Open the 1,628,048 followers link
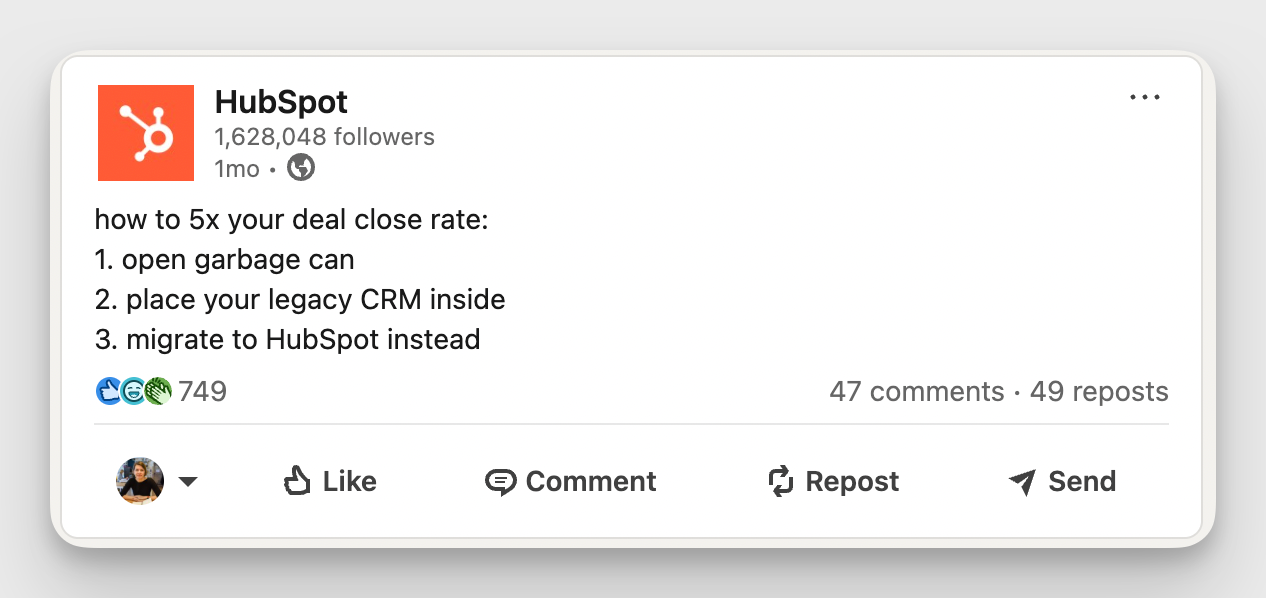 [x=324, y=137]
